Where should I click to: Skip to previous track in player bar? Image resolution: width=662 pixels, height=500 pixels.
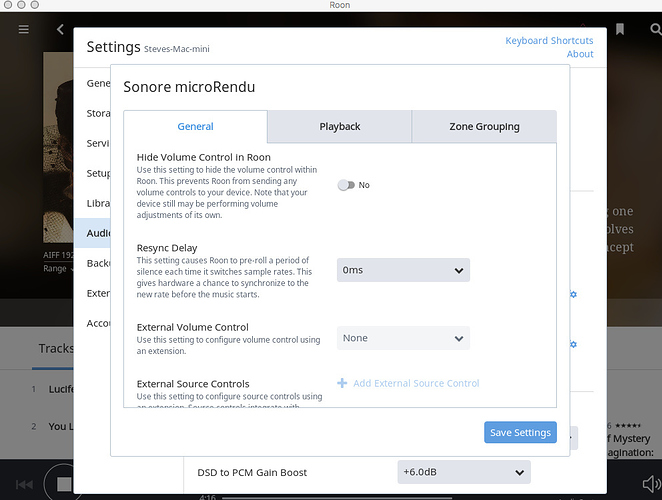pyautogui.click(x=24, y=484)
